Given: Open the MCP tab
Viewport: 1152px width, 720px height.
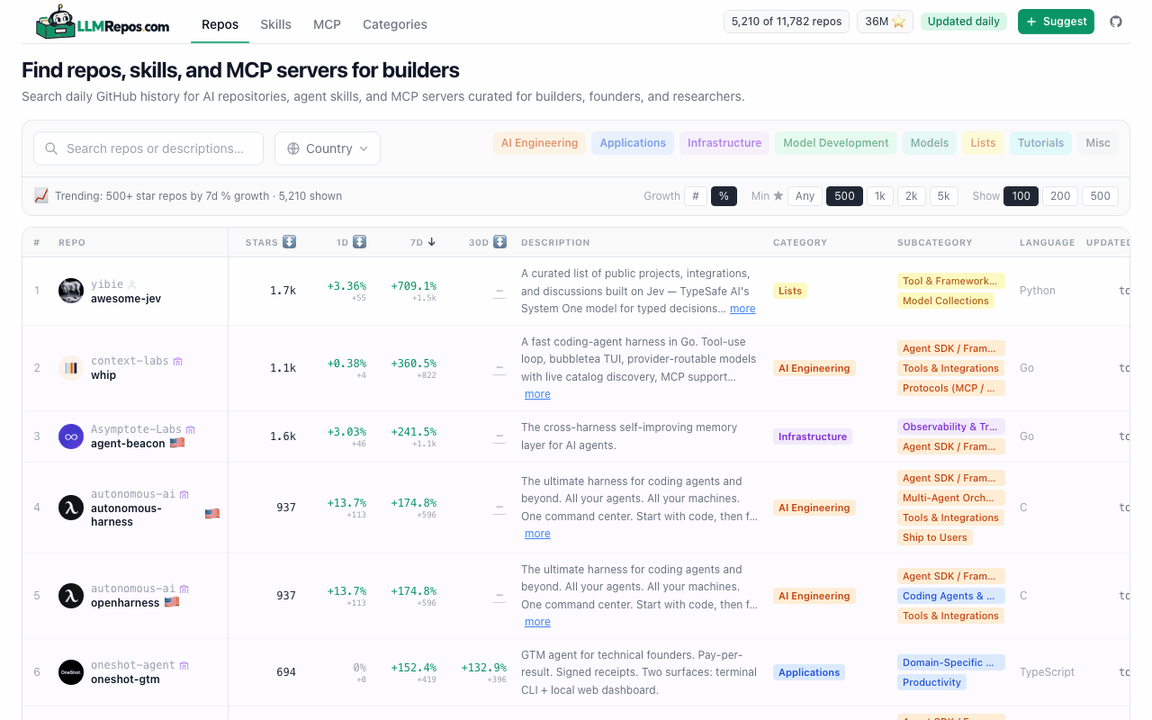Looking at the screenshot, I should coord(327,24).
